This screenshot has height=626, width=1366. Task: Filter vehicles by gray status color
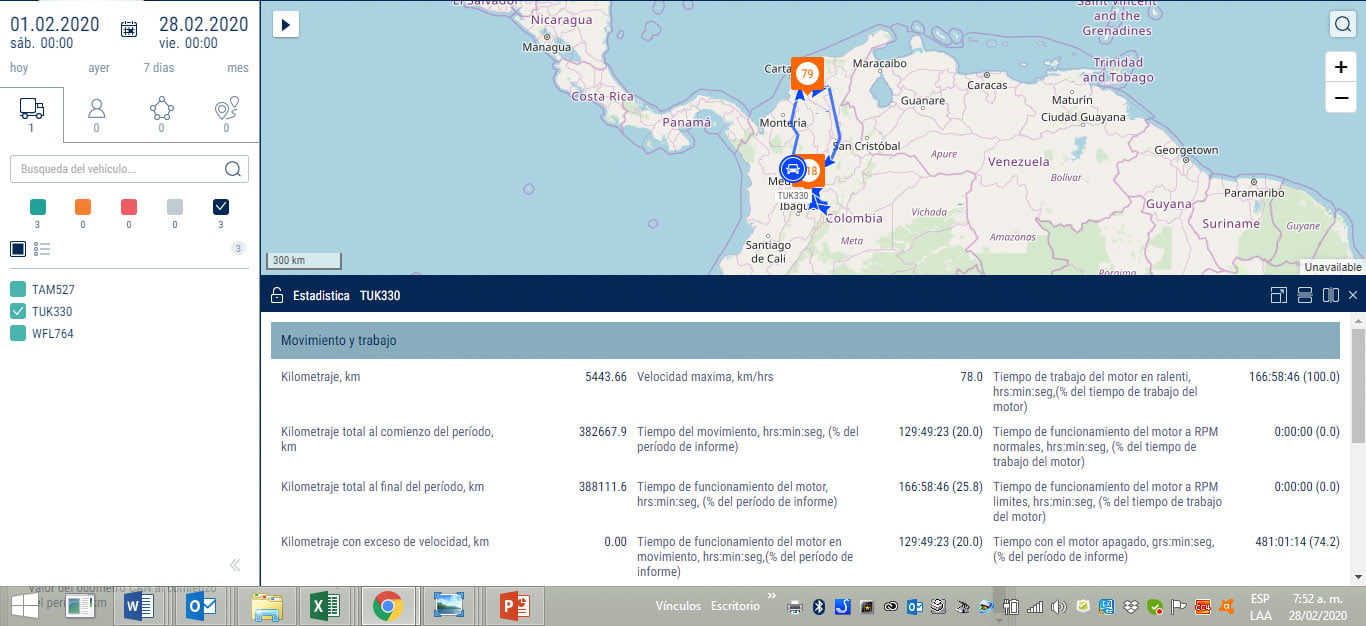[x=175, y=207]
